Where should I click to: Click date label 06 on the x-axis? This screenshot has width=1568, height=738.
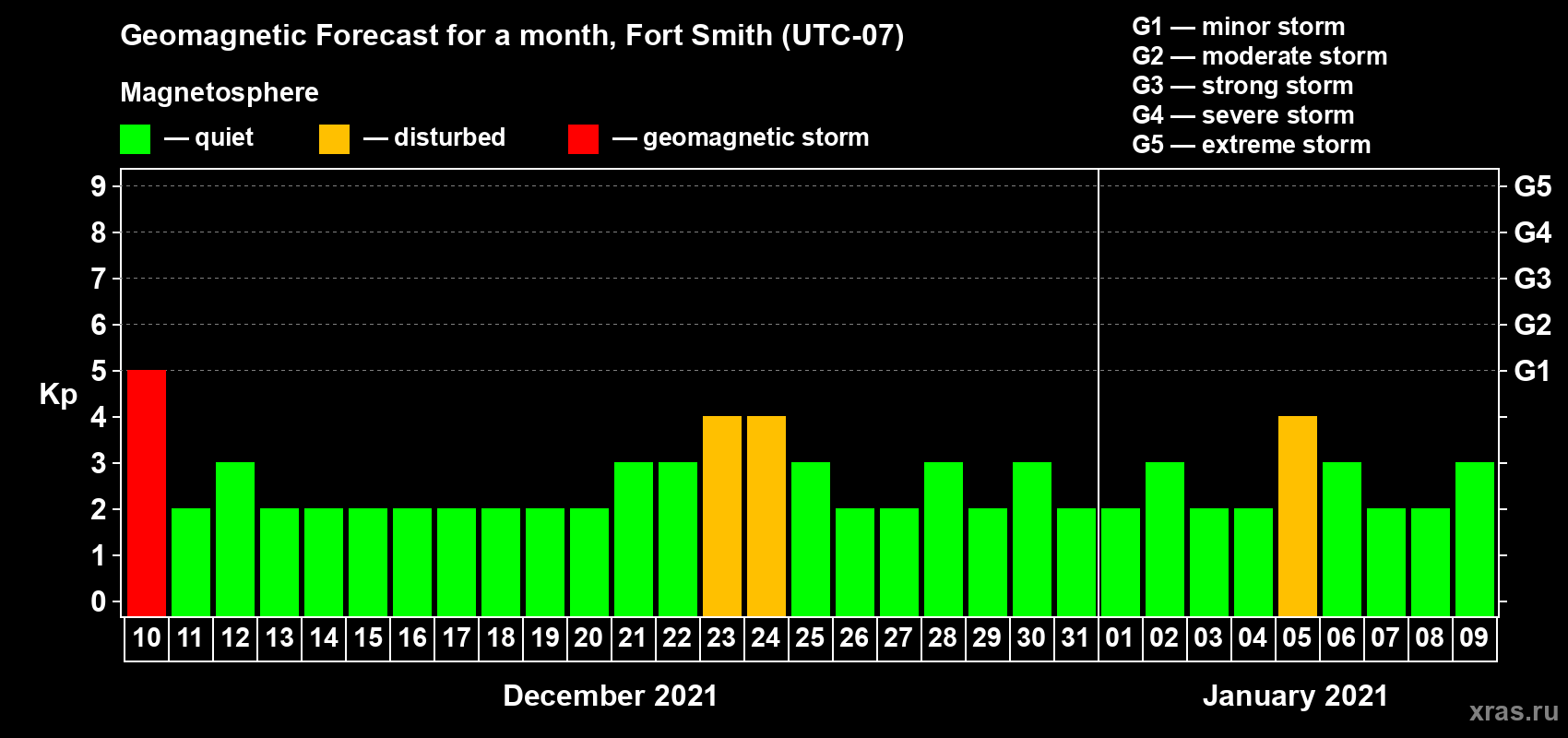(1342, 638)
